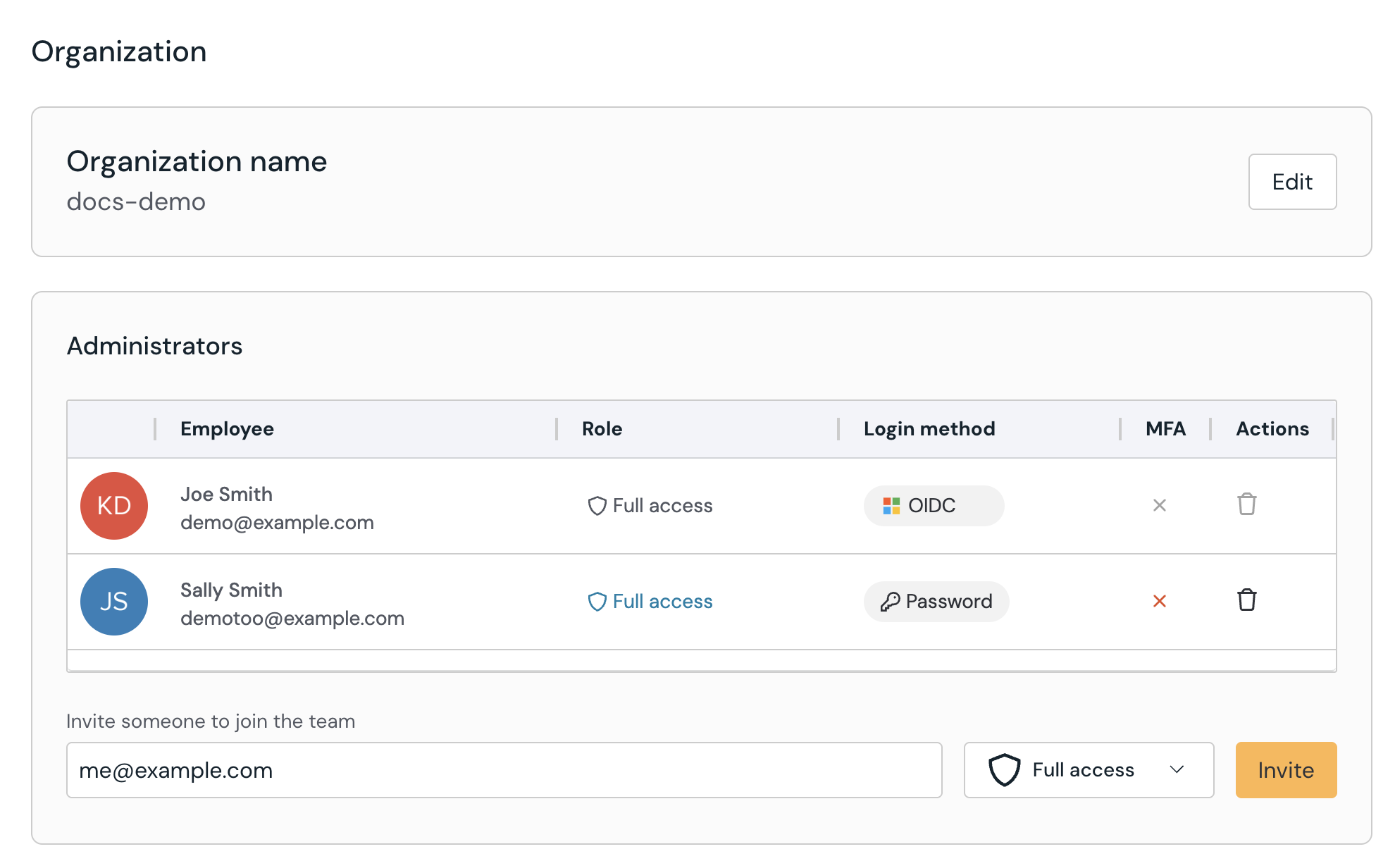Click the KD avatar circle

coord(114,506)
